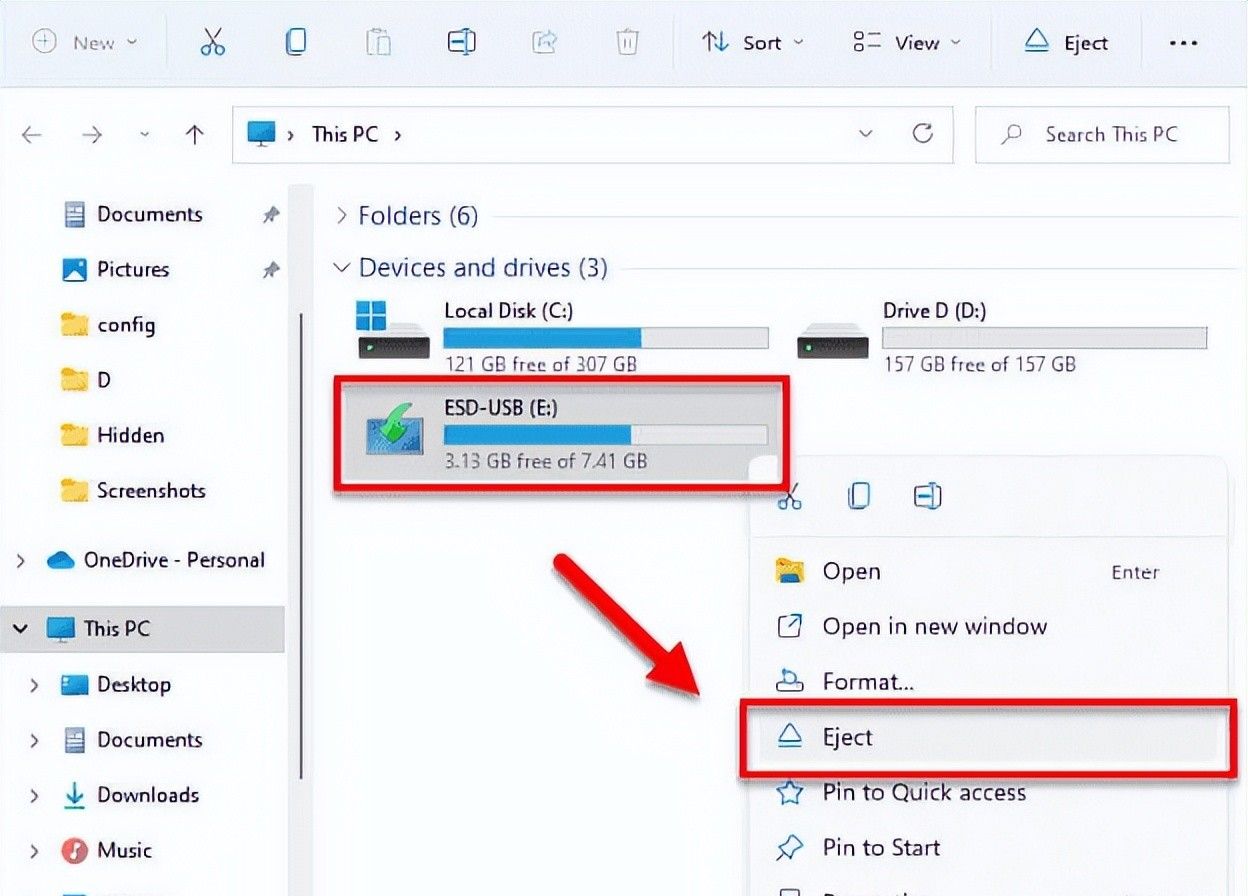Choose Pin to Quick access
The height and width of the screenshot is (896, 1248).
coord(986,793)
